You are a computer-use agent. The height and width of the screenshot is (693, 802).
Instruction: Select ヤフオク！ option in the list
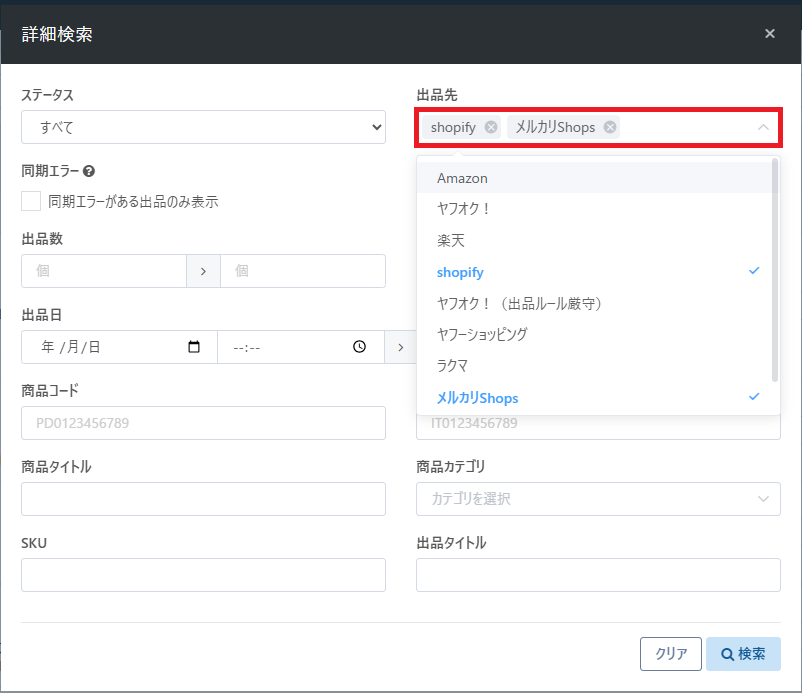pyautogui.click(x=594, y=209)
